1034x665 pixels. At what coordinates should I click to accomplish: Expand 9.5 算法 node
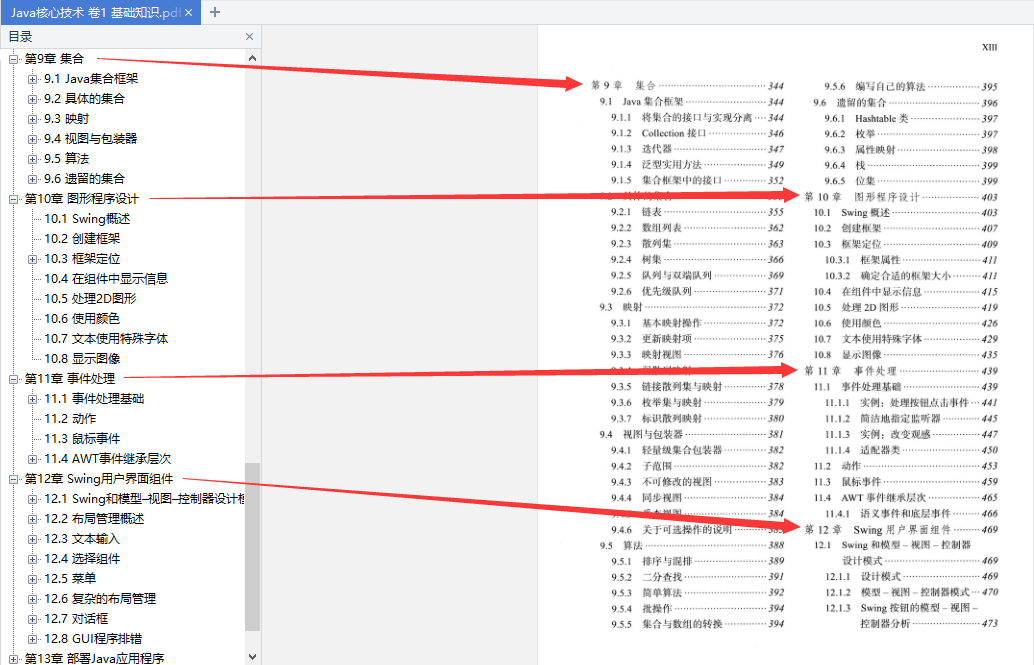click(32, 159)
